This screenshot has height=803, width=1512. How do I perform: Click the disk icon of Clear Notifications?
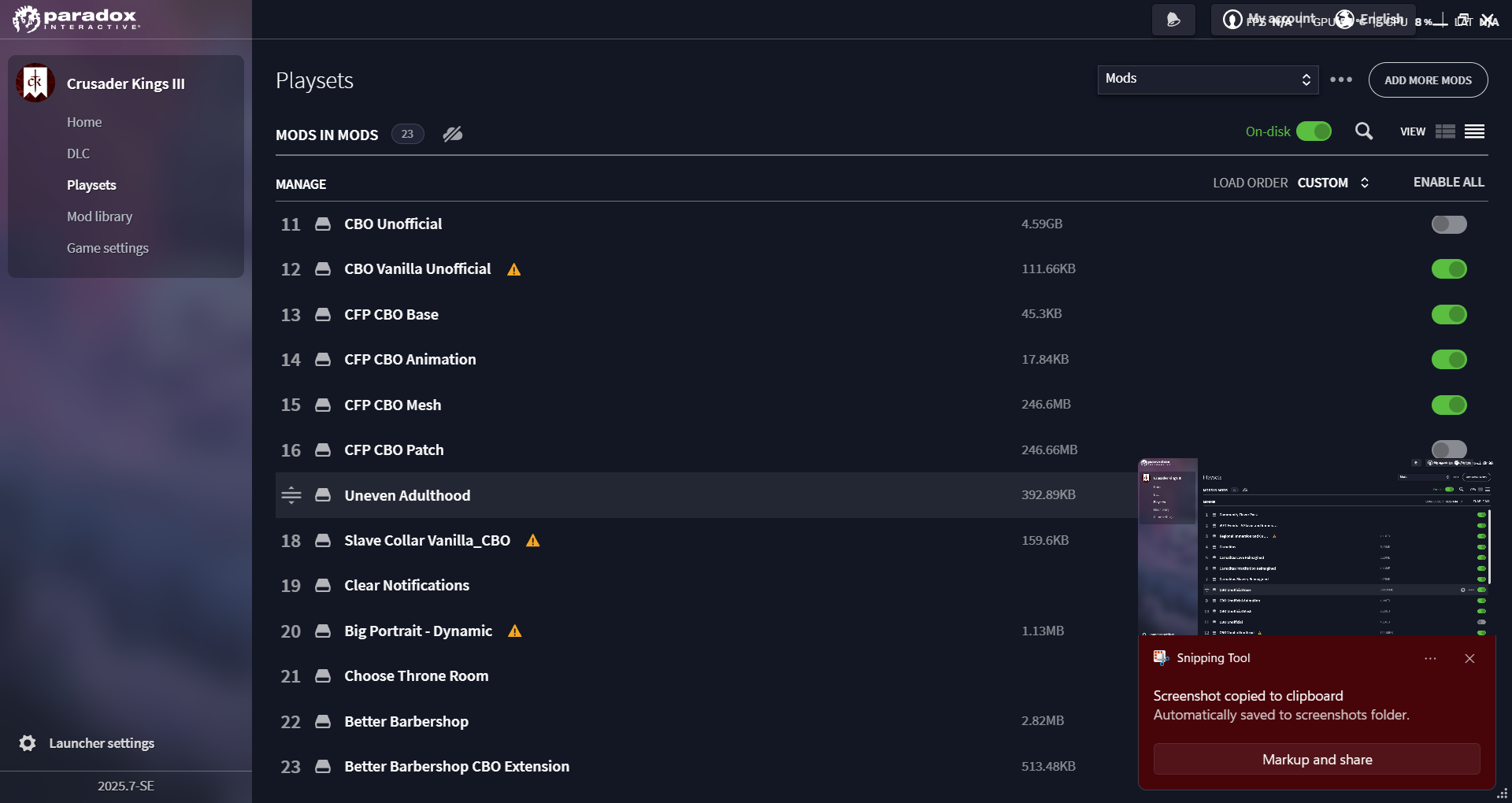[x=323, y=586]
